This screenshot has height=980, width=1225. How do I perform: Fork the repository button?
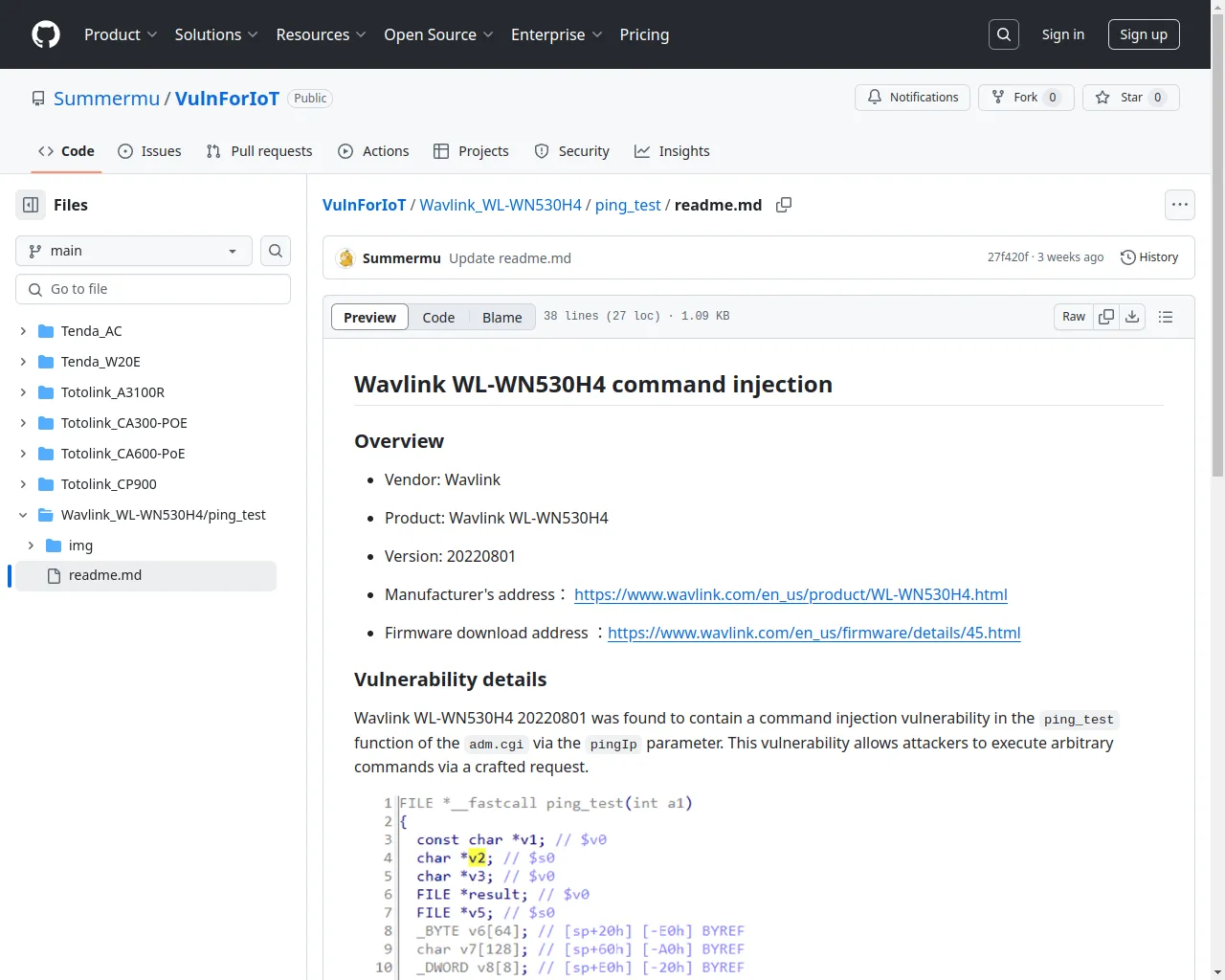click(x=1026, y=98)
